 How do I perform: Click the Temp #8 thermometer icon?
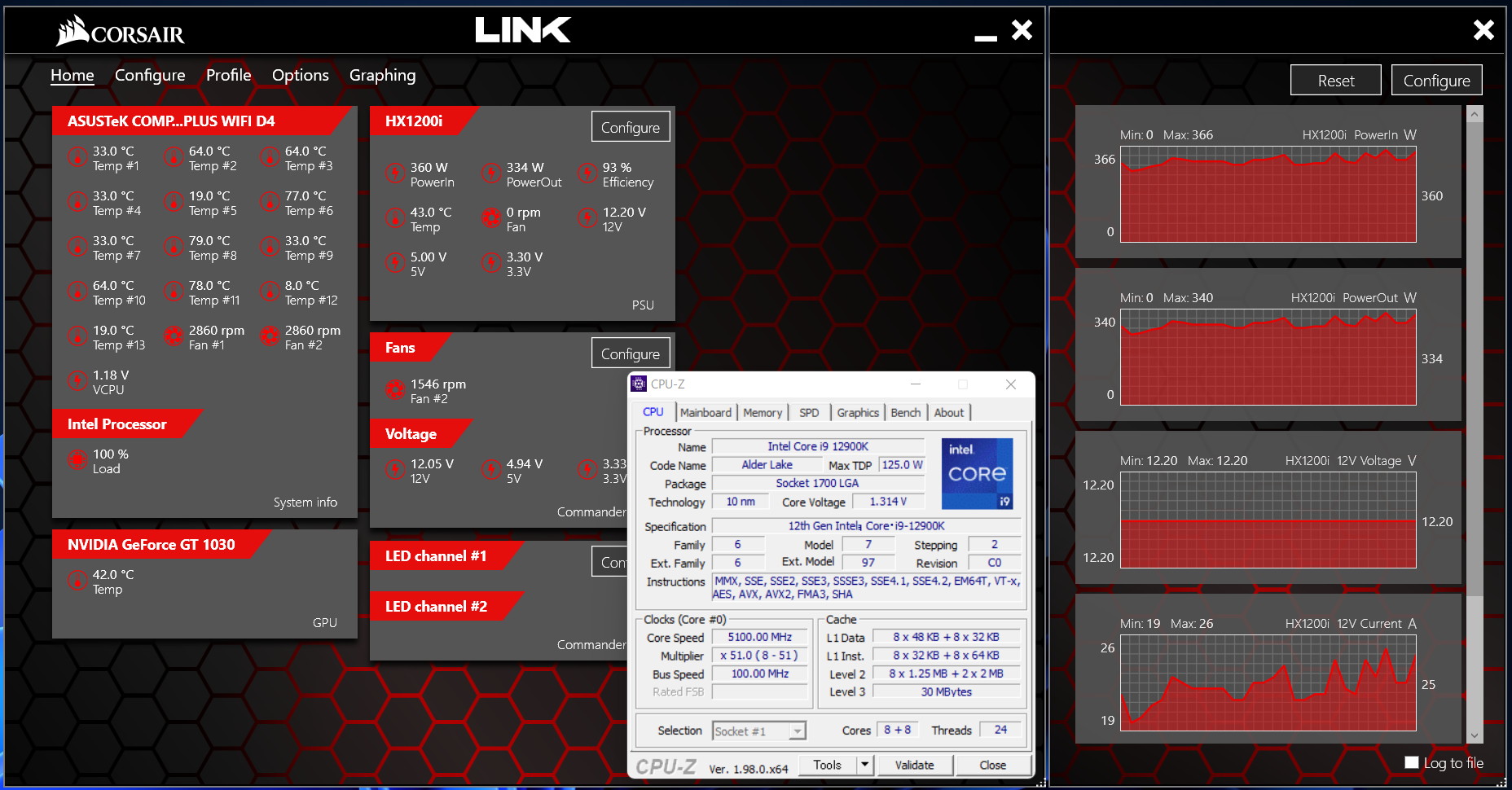pos(174,246)
